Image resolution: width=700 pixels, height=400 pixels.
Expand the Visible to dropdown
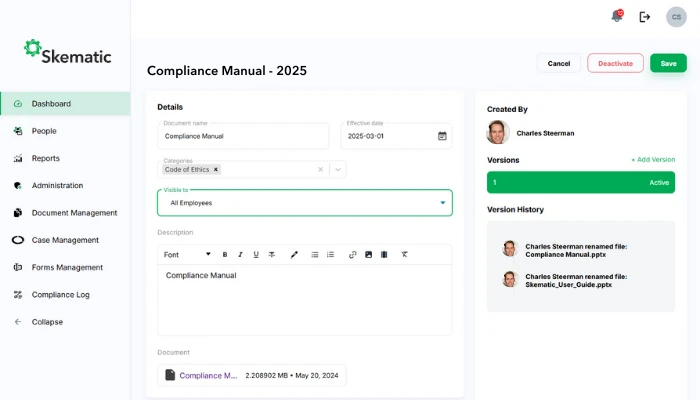tap(443, 203)
